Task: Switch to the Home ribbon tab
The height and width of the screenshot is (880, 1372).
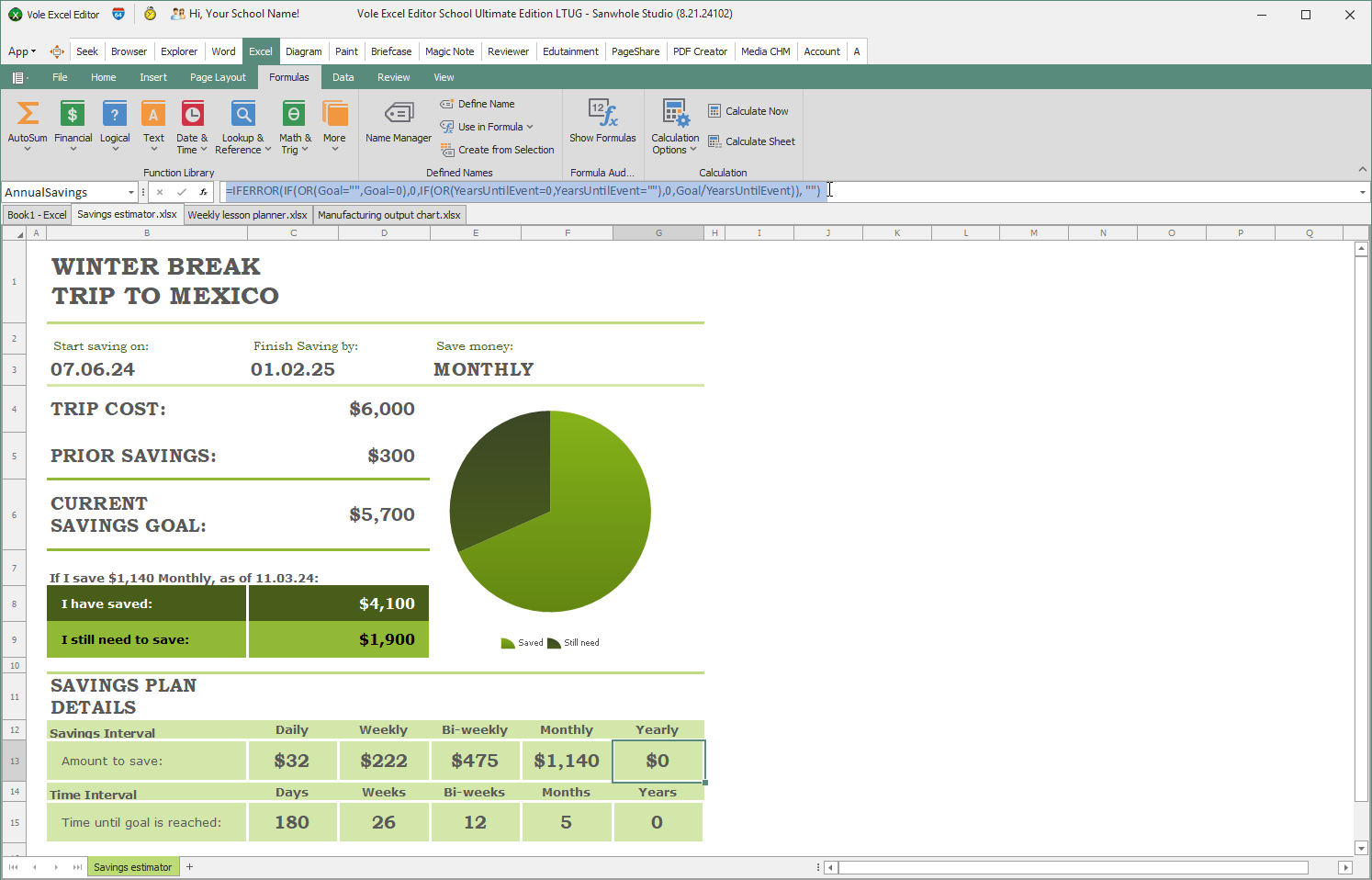Action: click(104, 77)
